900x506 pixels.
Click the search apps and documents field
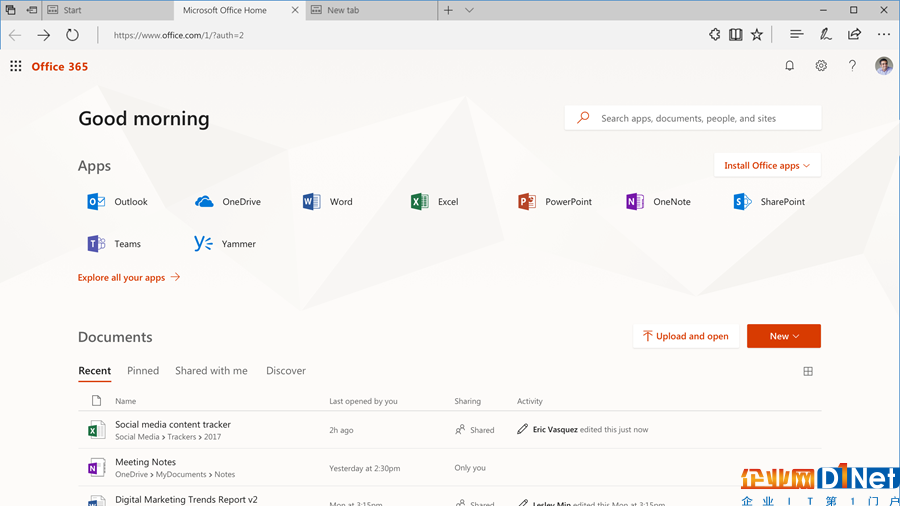click(x=693, y=118)
